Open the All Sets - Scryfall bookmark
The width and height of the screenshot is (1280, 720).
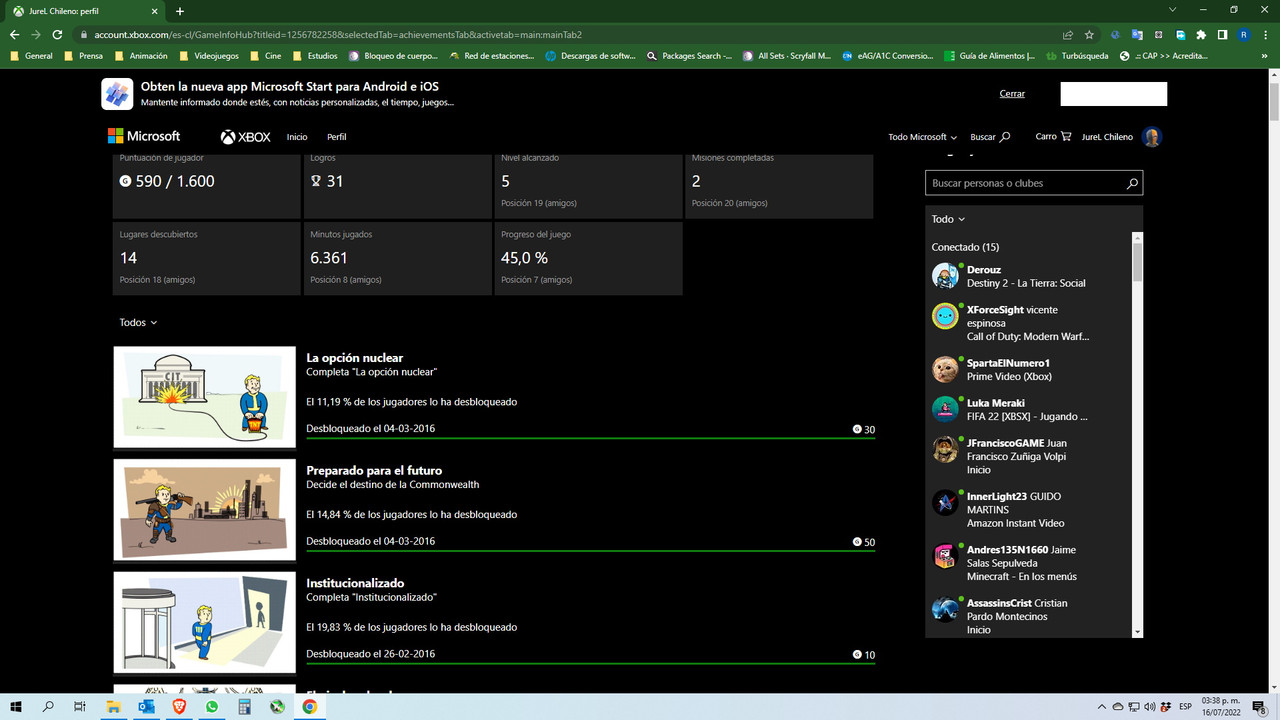pos(787,56)
